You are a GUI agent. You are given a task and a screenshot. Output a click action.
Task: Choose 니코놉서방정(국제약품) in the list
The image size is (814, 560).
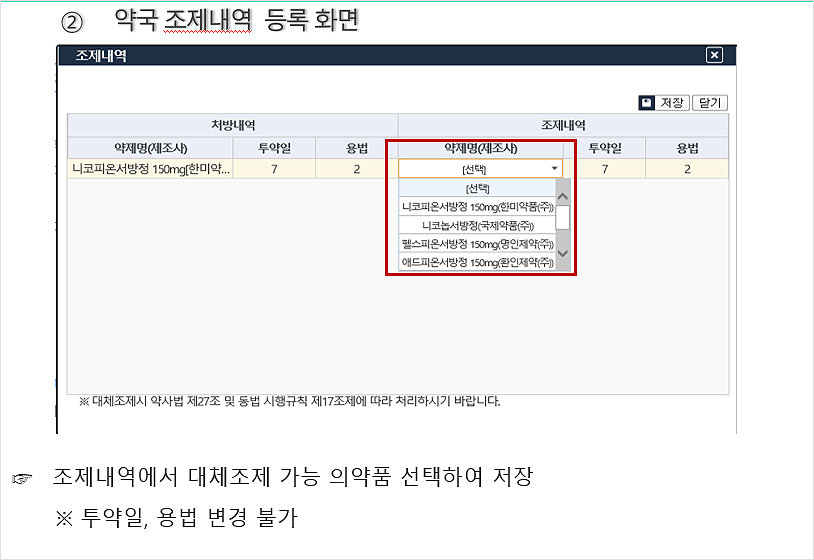coord(477,225)
